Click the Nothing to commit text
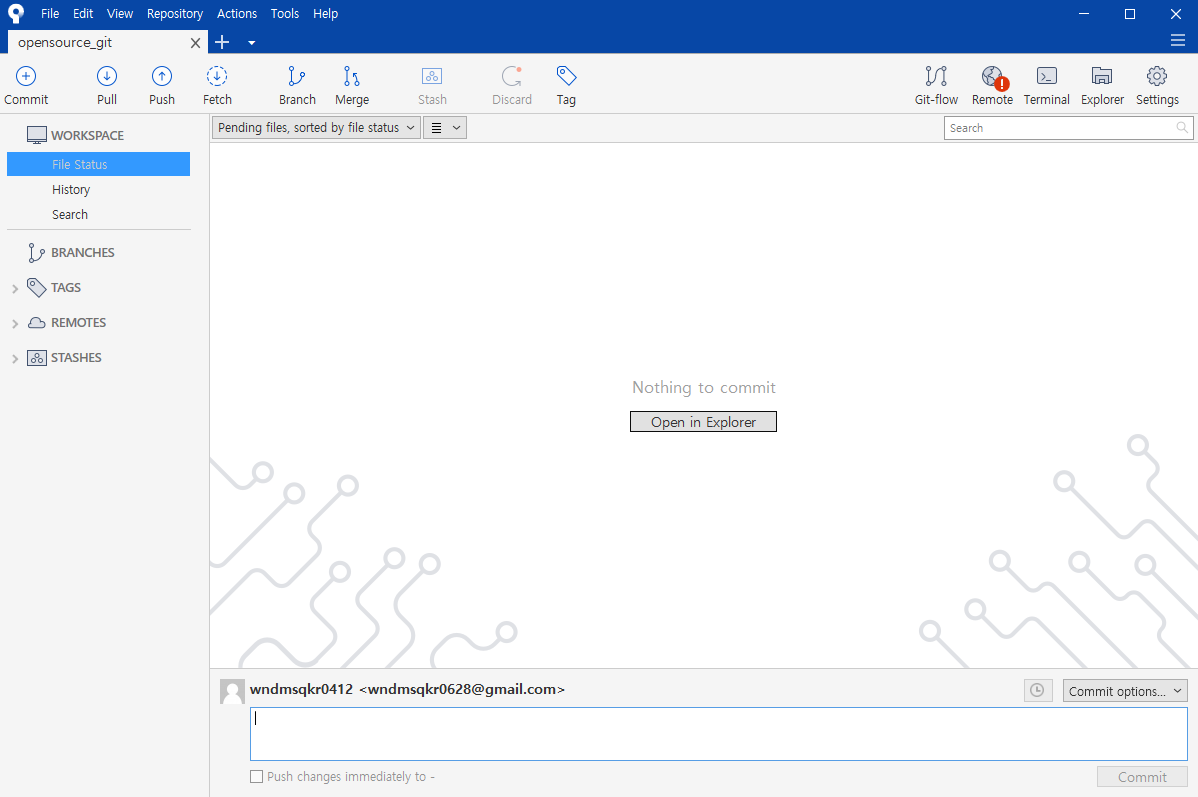This screenshot has height=797, width=1198. 704,387
